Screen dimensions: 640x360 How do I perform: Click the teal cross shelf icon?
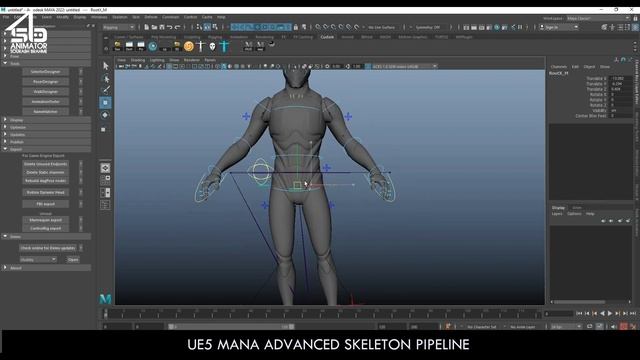pyautogui.click(x=224, y=46)
